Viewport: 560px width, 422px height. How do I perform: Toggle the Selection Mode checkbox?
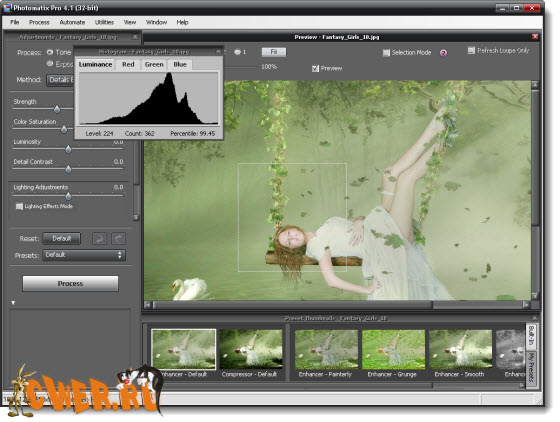click(386, 53)
